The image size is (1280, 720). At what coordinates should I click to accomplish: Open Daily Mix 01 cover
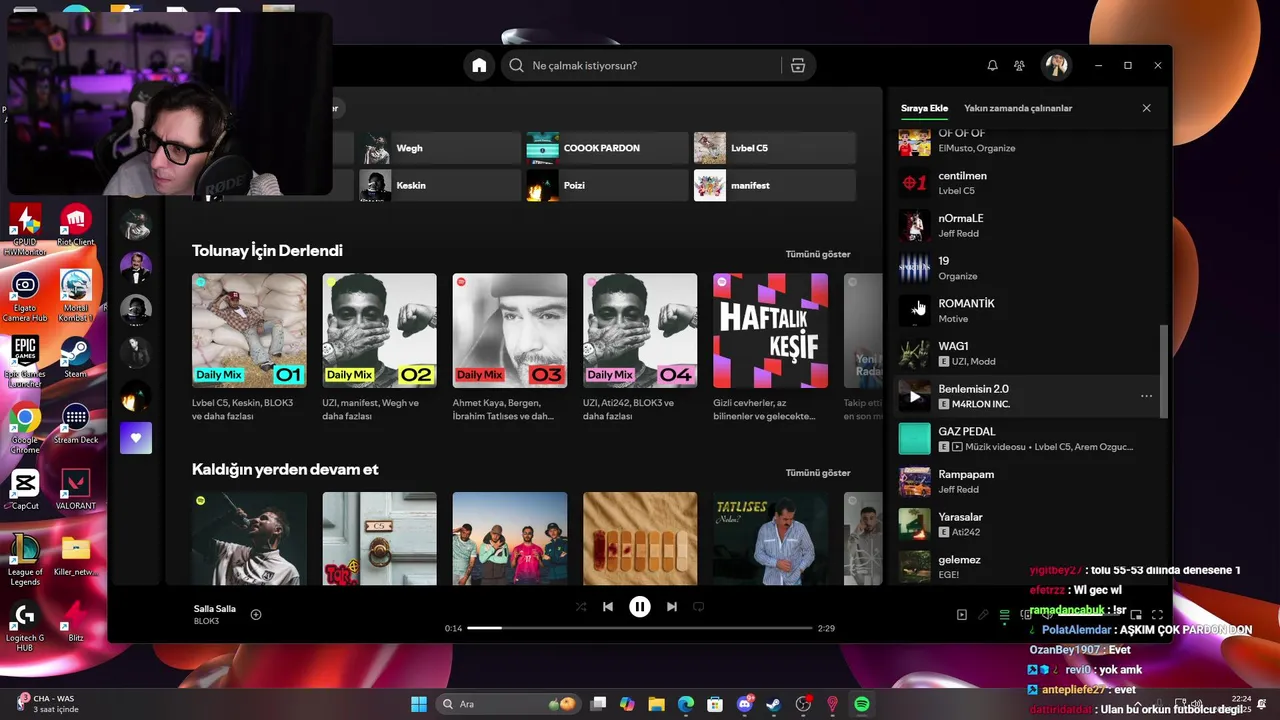coord(249,331)
